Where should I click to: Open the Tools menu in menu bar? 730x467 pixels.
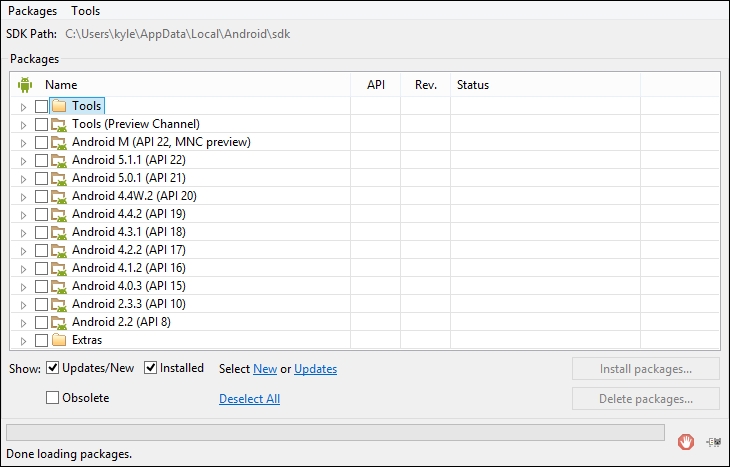click(x=86, y=11)
